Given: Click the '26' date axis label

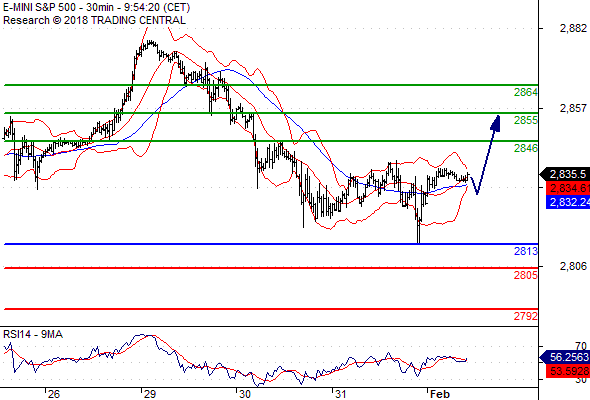Looking at the screenshot, I should tap(53, 394).
